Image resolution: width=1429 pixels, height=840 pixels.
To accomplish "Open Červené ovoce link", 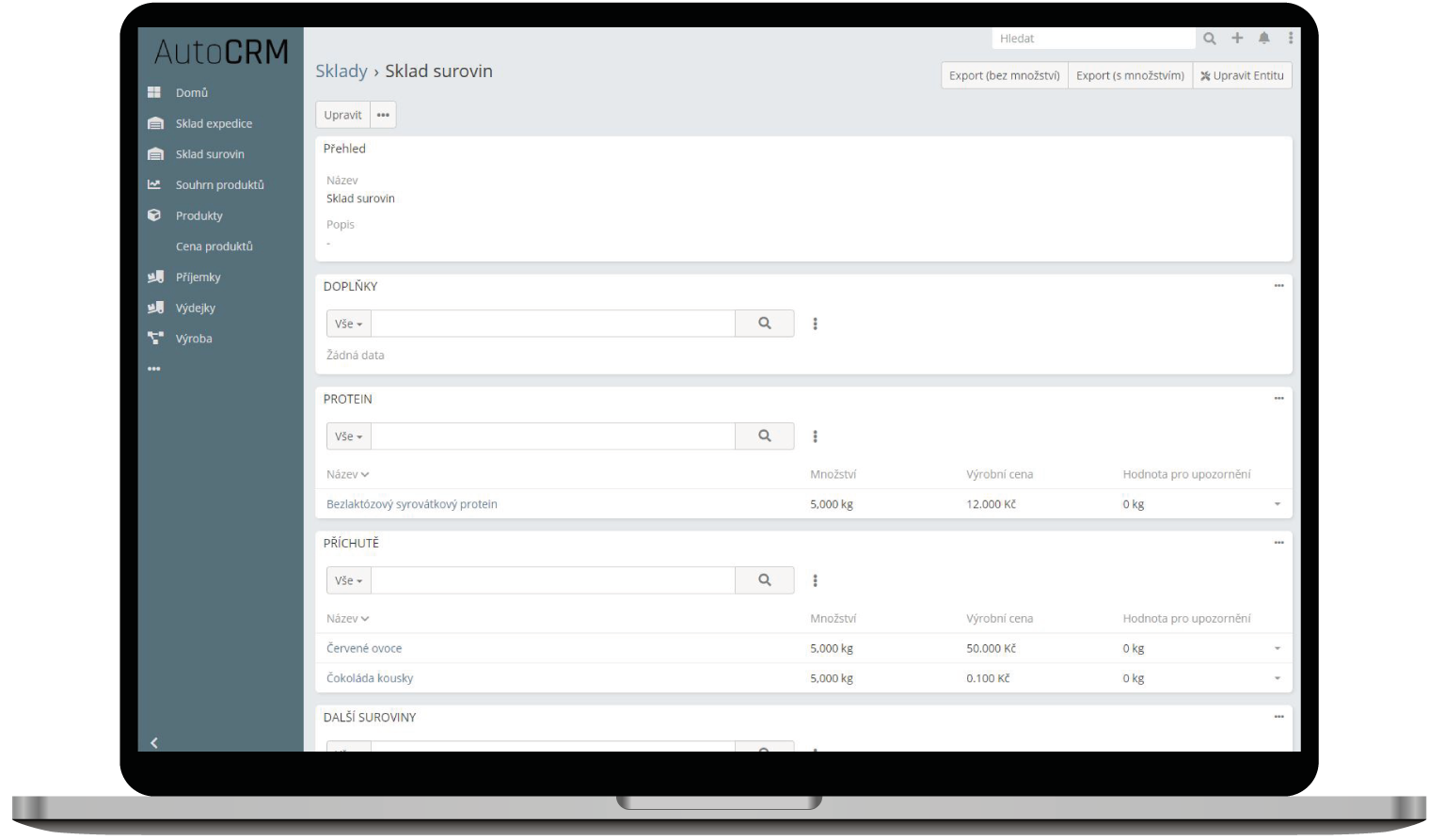I will (x=364, y=649).
